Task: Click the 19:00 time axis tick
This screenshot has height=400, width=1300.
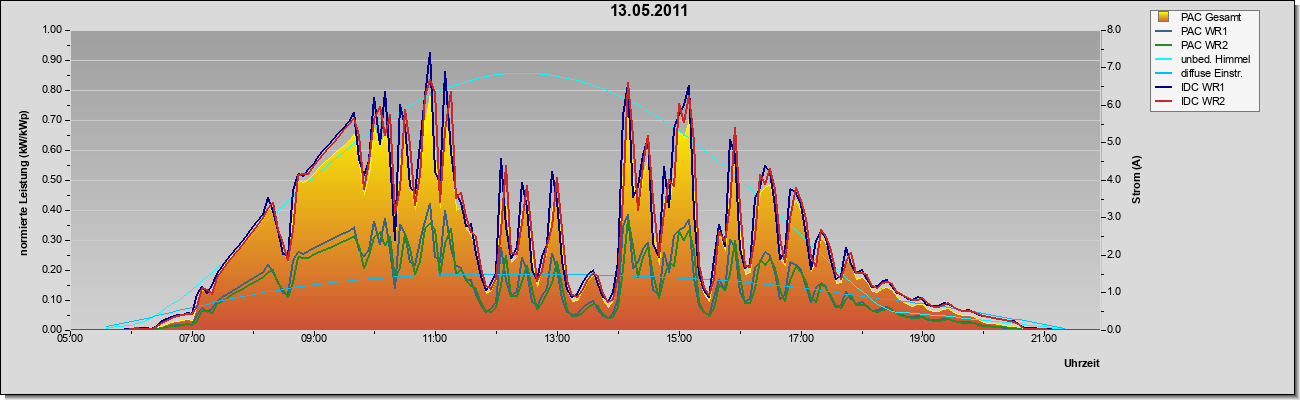Action: click(x=922, y=339)
